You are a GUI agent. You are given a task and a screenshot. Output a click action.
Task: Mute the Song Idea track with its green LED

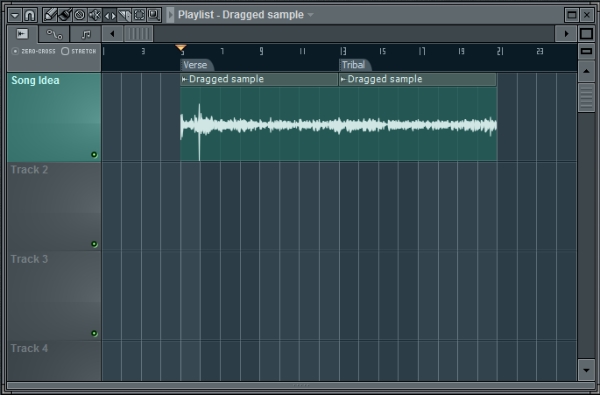(94, 155)
